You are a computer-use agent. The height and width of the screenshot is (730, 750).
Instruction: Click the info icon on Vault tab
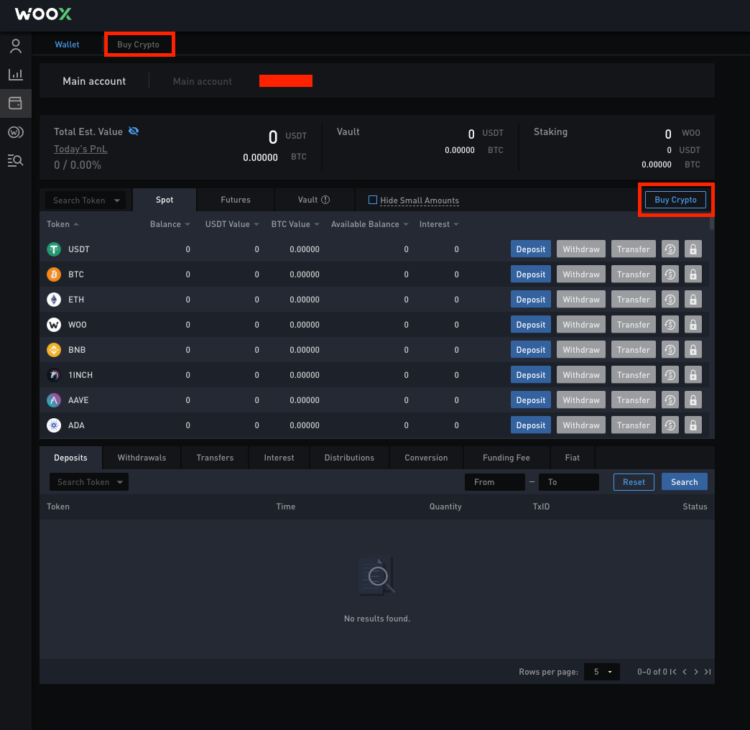pos(325,200)
